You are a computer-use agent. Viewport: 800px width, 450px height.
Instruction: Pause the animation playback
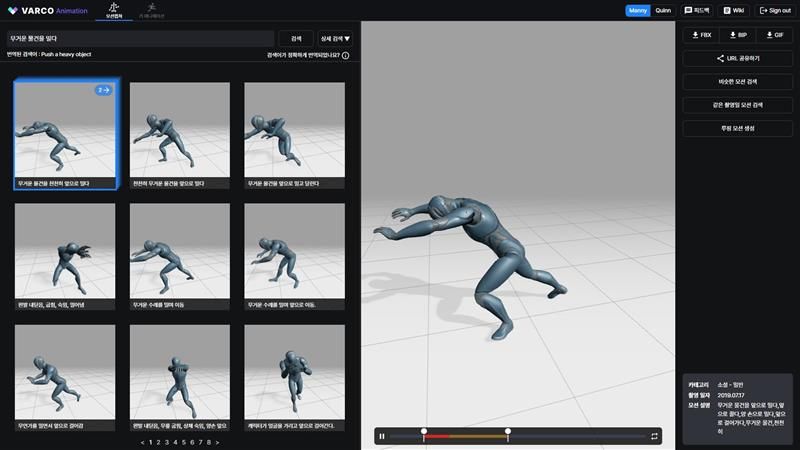coord(382,436)
